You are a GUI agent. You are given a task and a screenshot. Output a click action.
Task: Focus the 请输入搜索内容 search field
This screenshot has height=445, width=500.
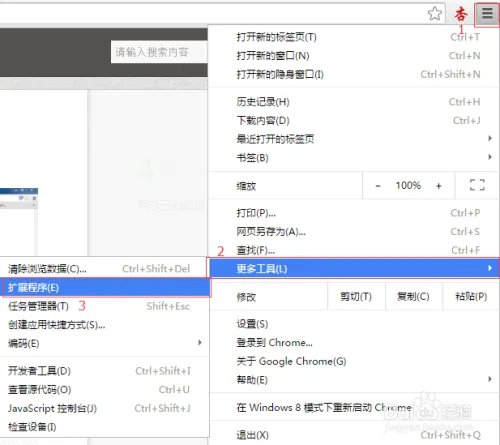159,52
